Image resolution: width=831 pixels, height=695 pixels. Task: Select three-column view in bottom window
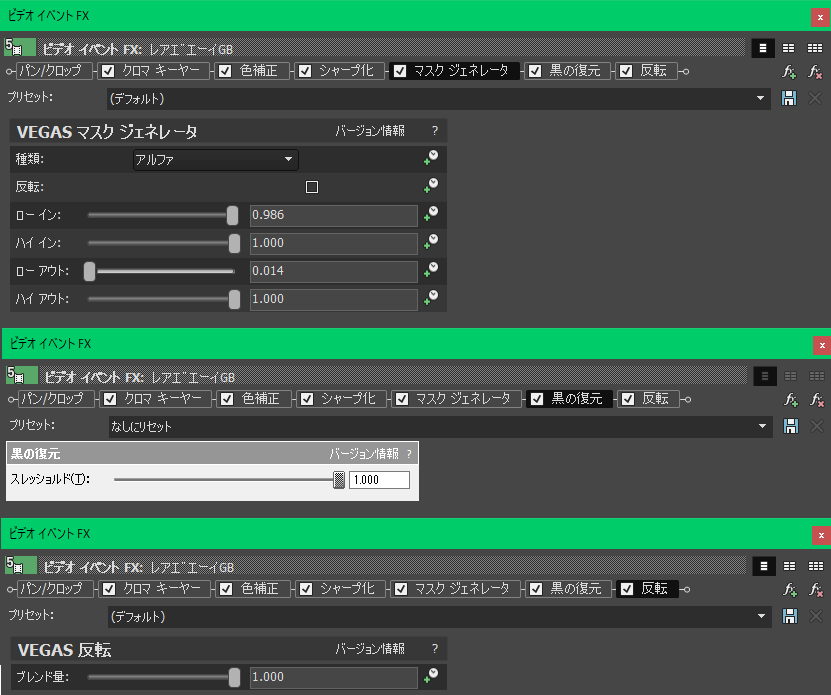click(x=816, y=566)
